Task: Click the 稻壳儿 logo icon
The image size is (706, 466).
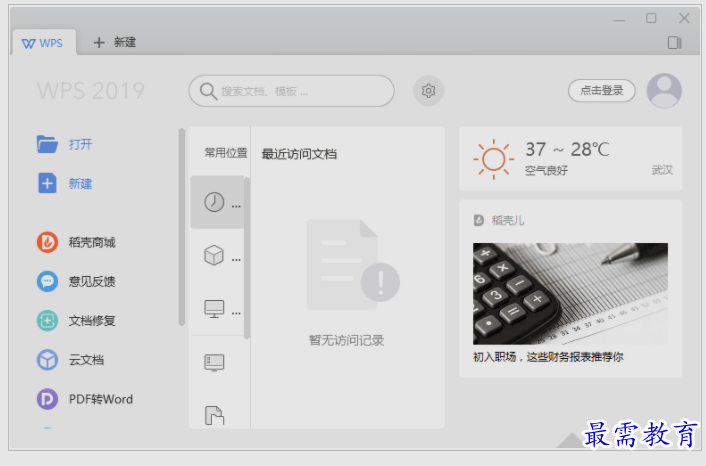Action: pyautogui.click(x=479, y=220)
